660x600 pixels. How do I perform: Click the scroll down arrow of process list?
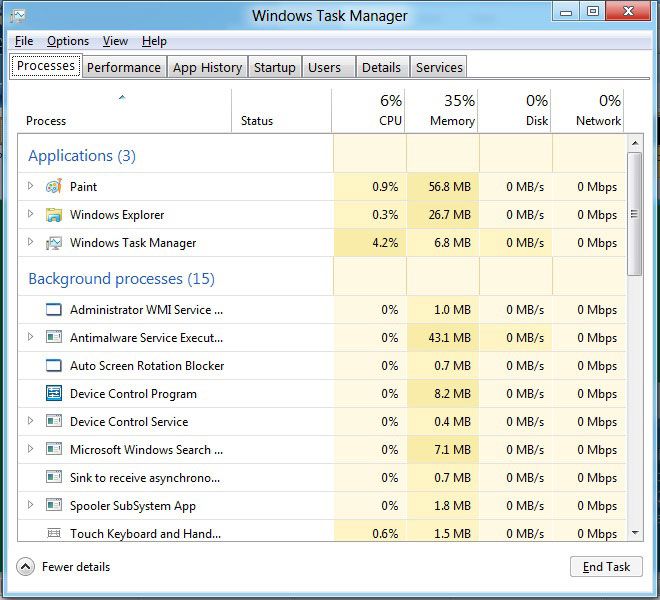(635, 533)
